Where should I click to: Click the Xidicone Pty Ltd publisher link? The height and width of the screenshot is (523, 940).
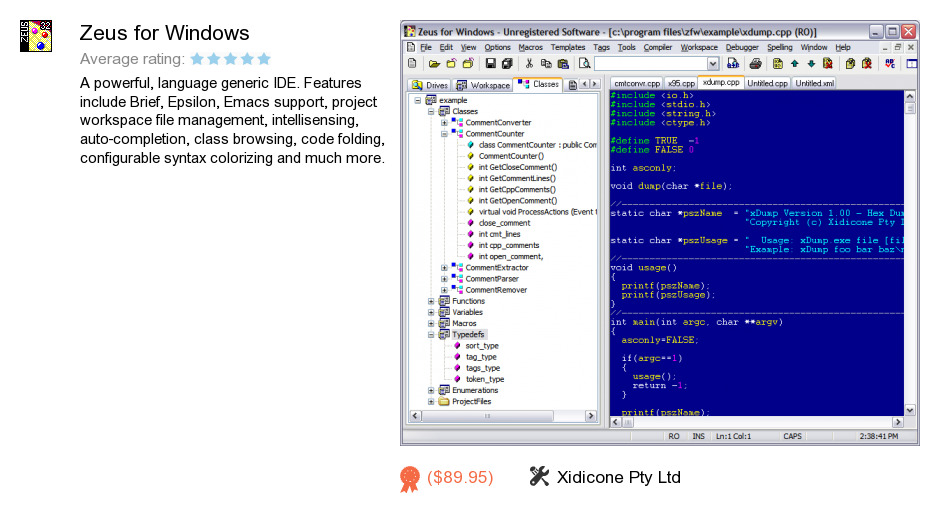tap(619, 477)
